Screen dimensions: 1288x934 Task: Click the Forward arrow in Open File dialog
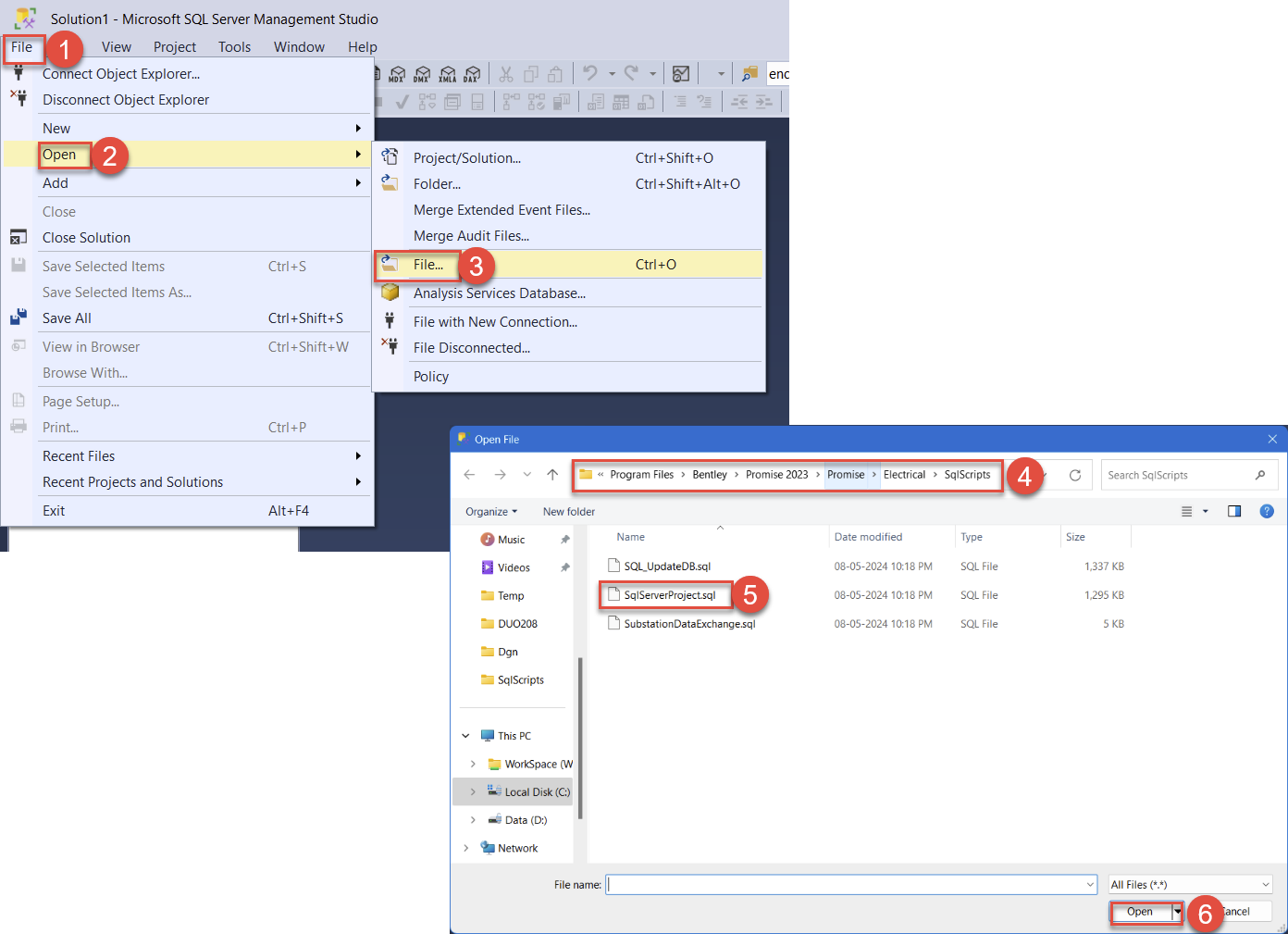500,475
